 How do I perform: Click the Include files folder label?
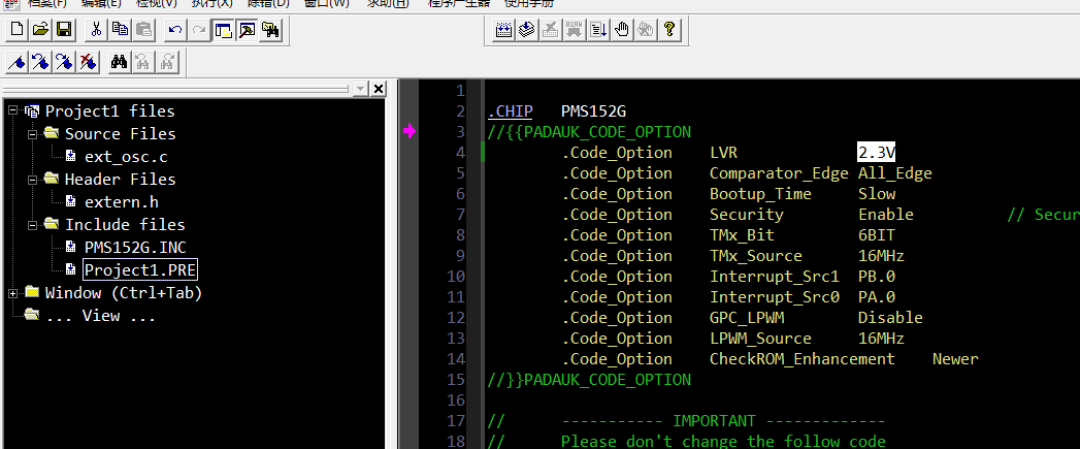tap(125, 224)
